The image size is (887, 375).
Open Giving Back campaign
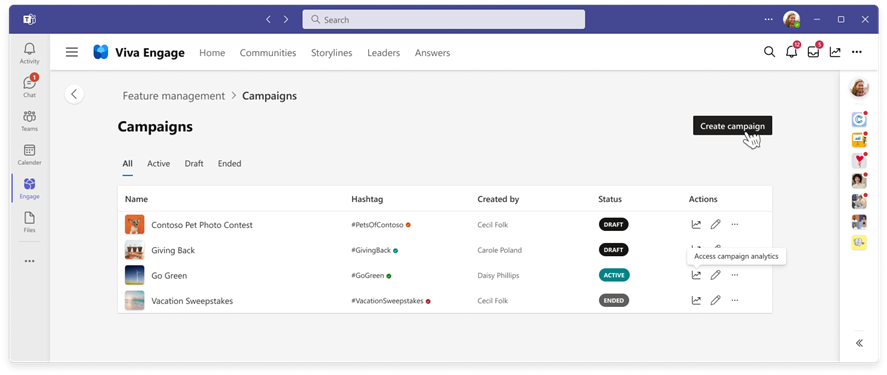(173, 251)
